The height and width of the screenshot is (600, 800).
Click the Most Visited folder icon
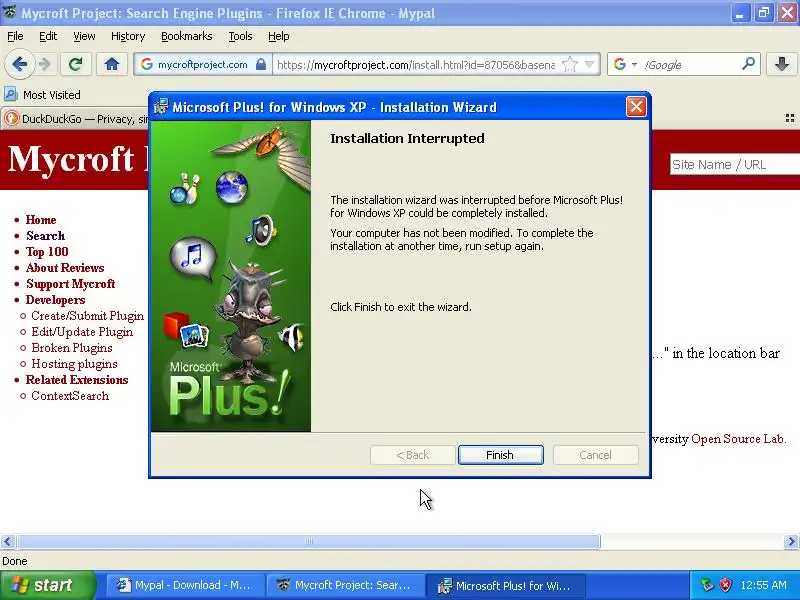[x=11, y=94]
